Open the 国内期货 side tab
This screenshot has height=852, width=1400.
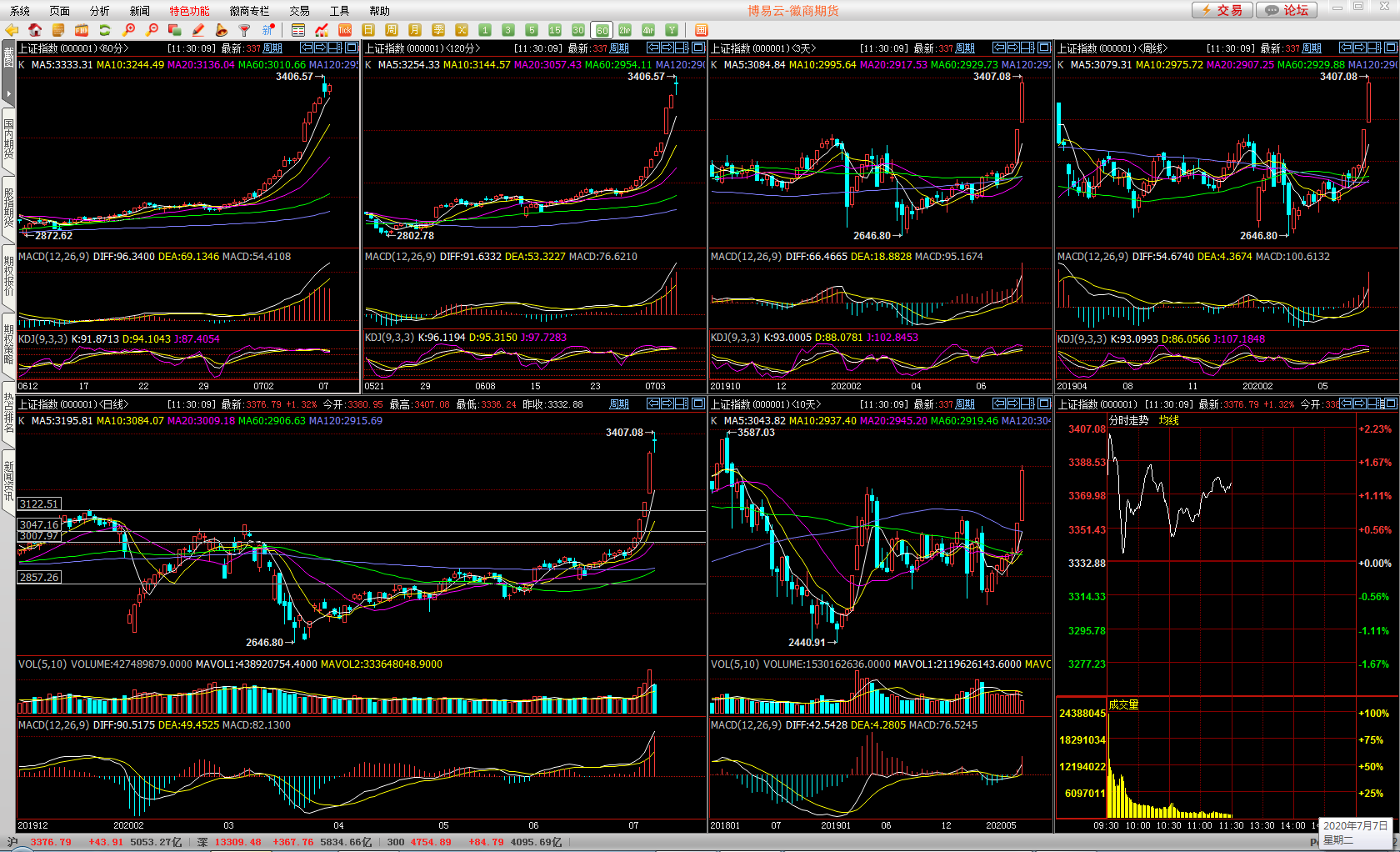pyautogui.click(x=8, y=139)
